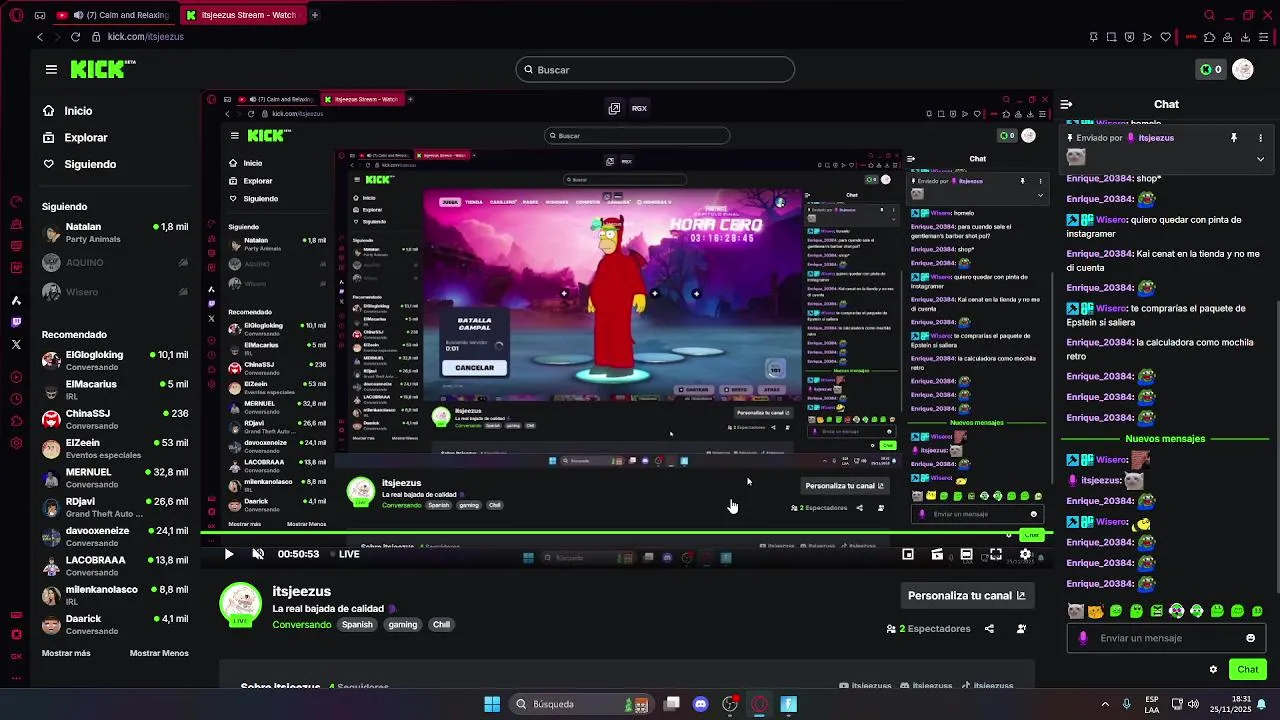This screenshot has height=720, width=1280.
Task: Click the green stream progress bar
Action: coord(626,533)
